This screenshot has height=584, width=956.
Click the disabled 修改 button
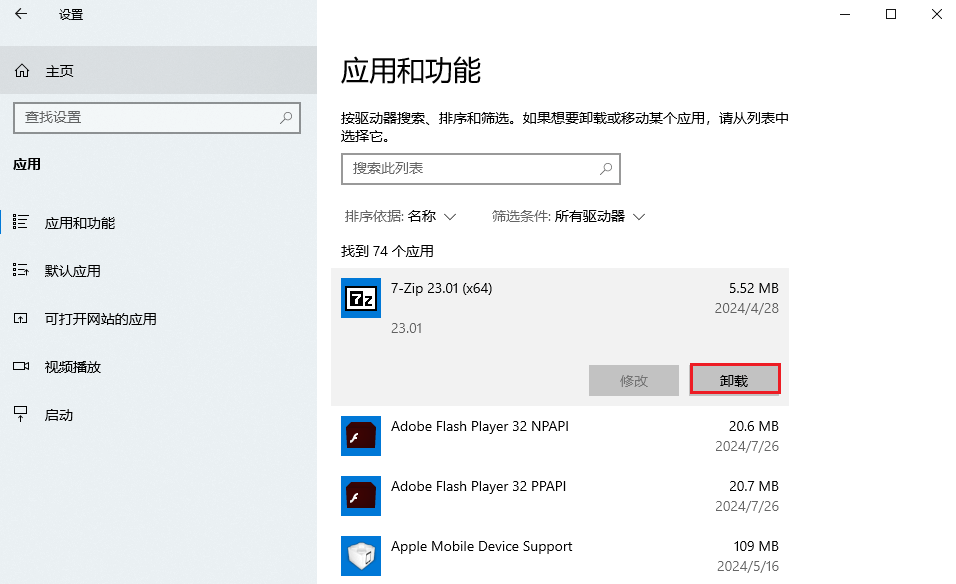click(x=633, y=379)
